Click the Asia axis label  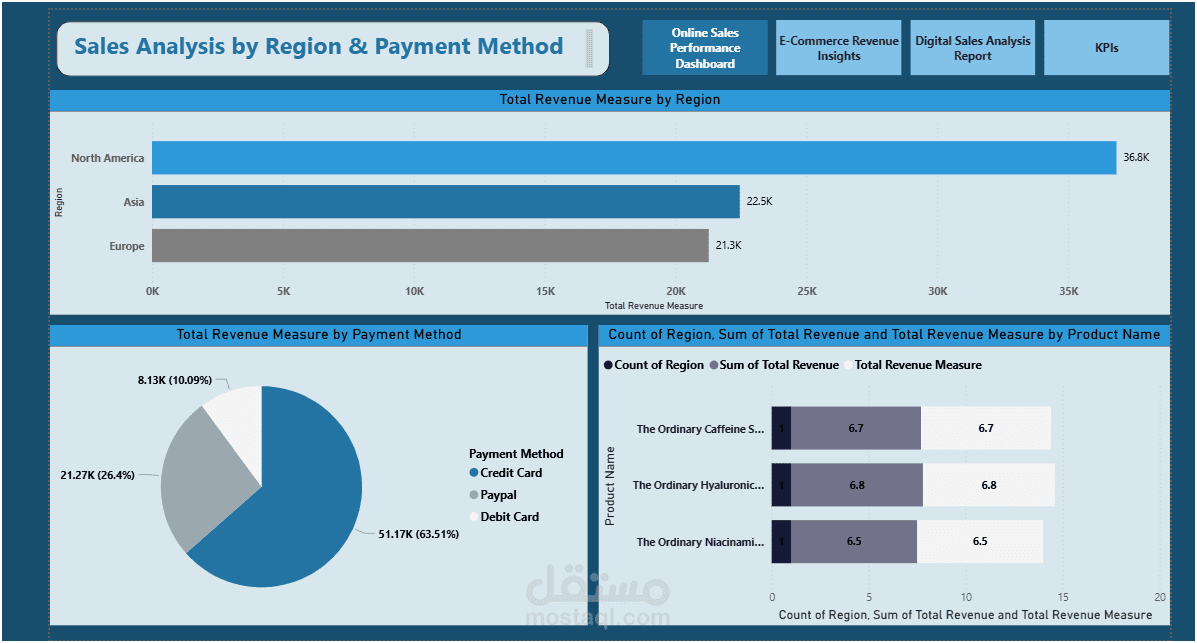click(x=134, y=202)
